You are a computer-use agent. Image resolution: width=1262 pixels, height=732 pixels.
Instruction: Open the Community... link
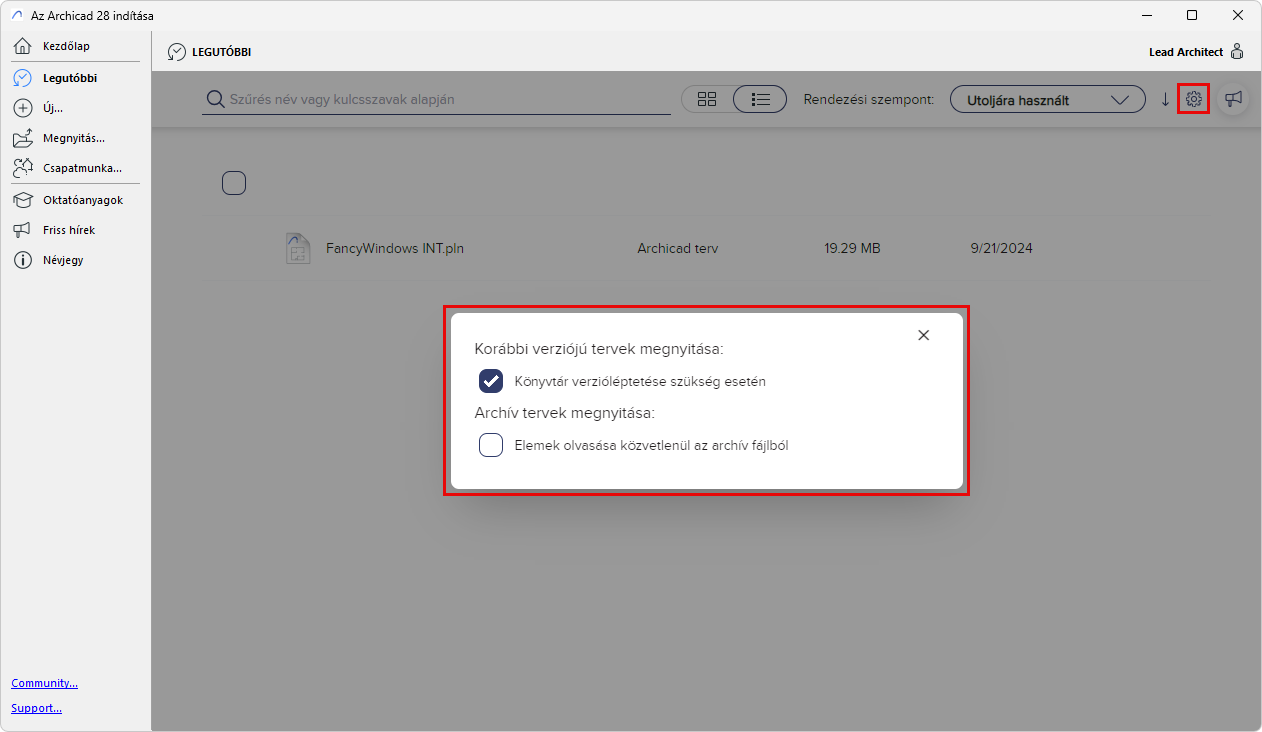point(44,683)
